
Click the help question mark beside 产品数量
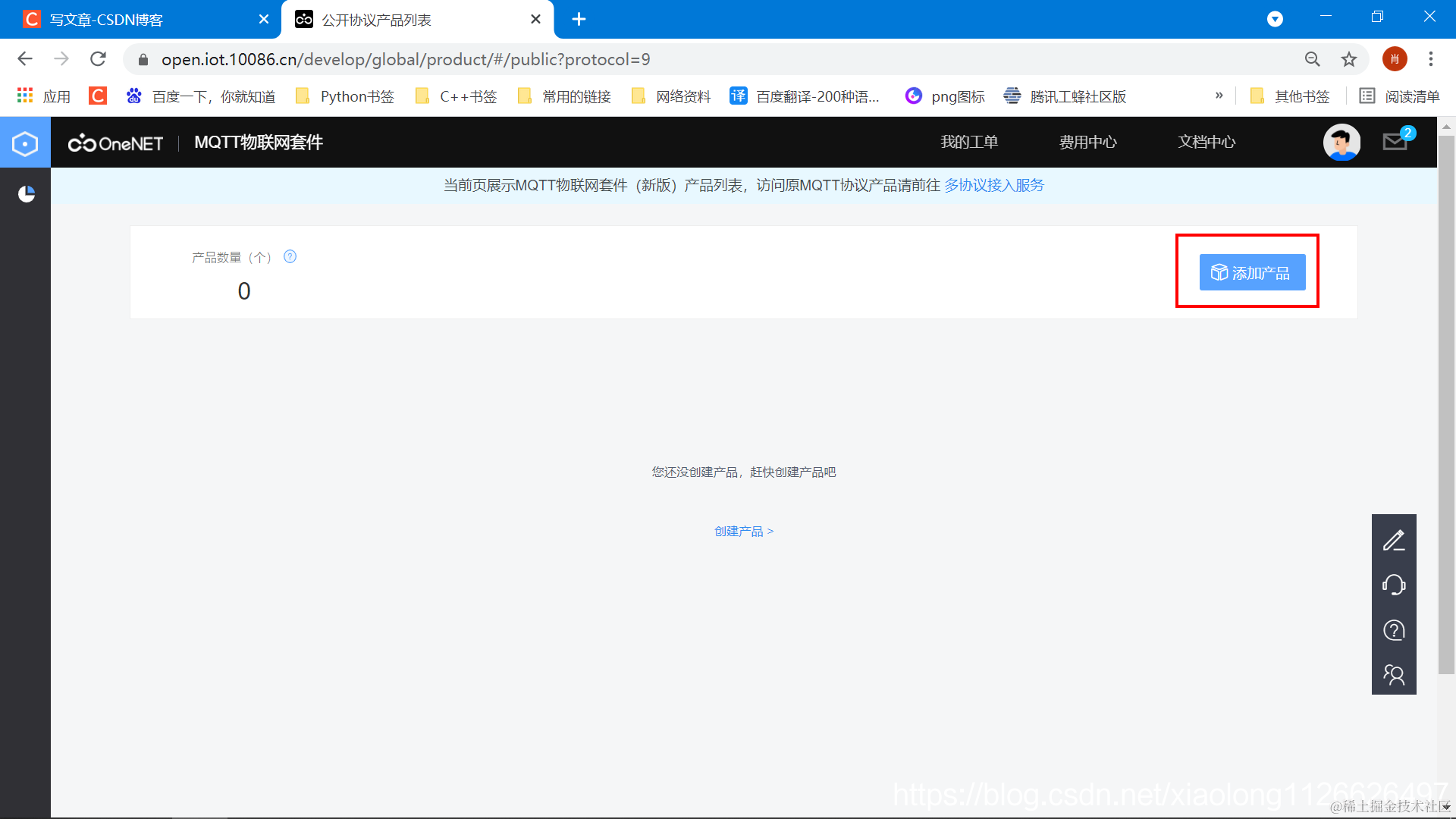pos(290,257)
